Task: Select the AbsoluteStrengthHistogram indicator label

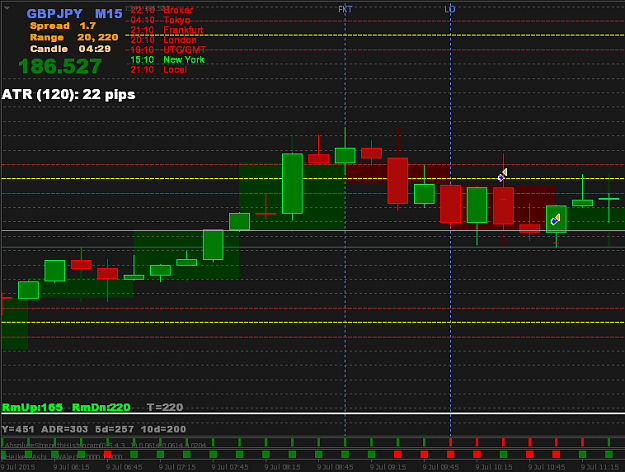Action: [105, 445]
